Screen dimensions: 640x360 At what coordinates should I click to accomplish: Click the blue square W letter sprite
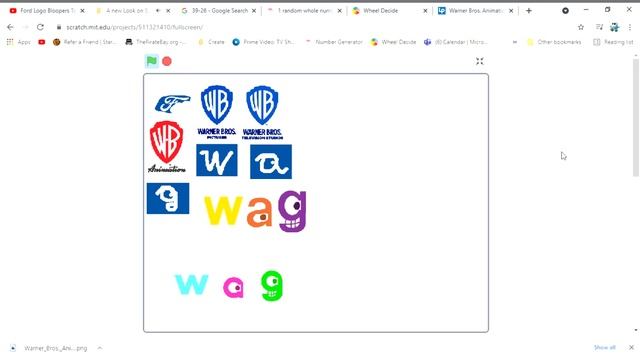[x=217, y=160]
